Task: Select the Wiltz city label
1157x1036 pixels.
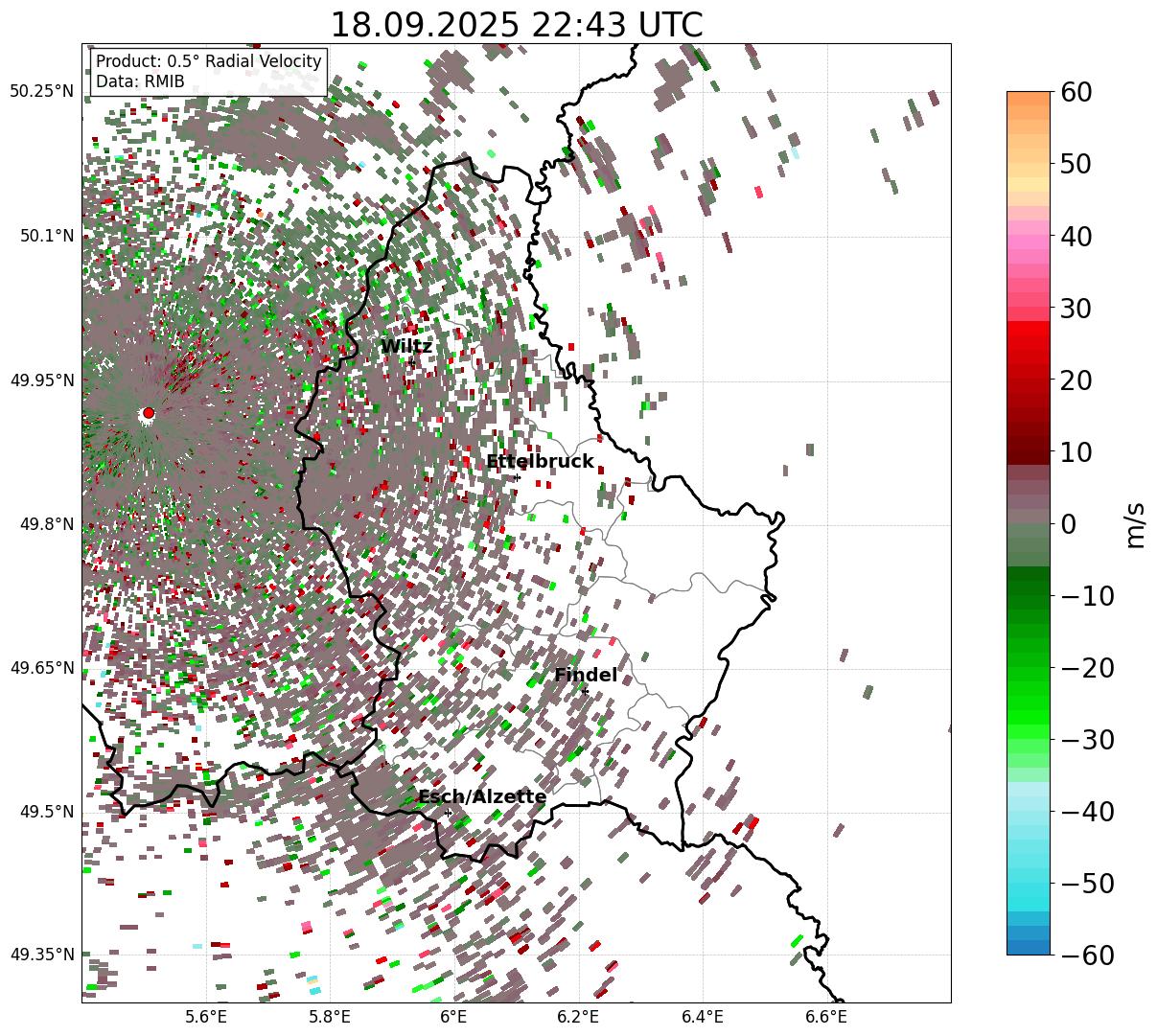Action: pyautogui.click(x=406, y=347)
